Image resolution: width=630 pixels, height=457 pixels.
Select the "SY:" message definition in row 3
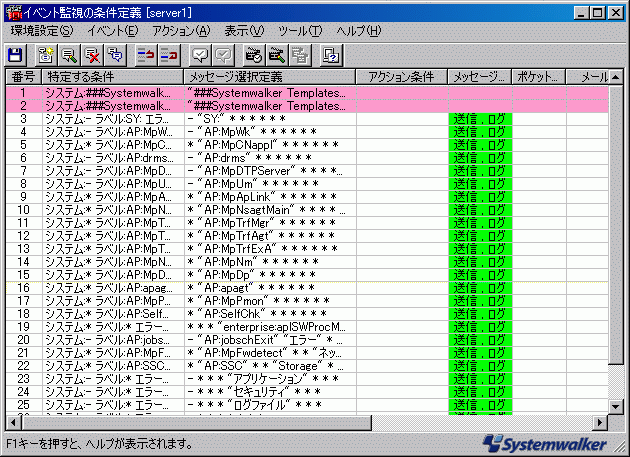[270, 119]
